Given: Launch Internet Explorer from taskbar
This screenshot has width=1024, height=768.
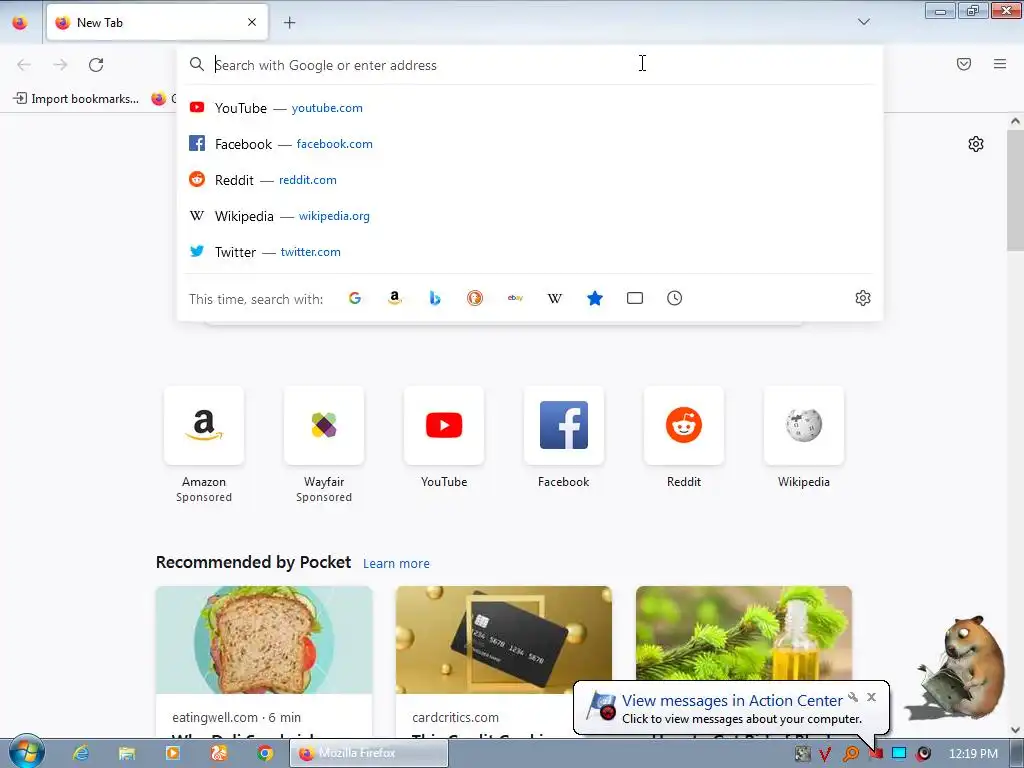Looking at the screenshot, I should (80, 754).
